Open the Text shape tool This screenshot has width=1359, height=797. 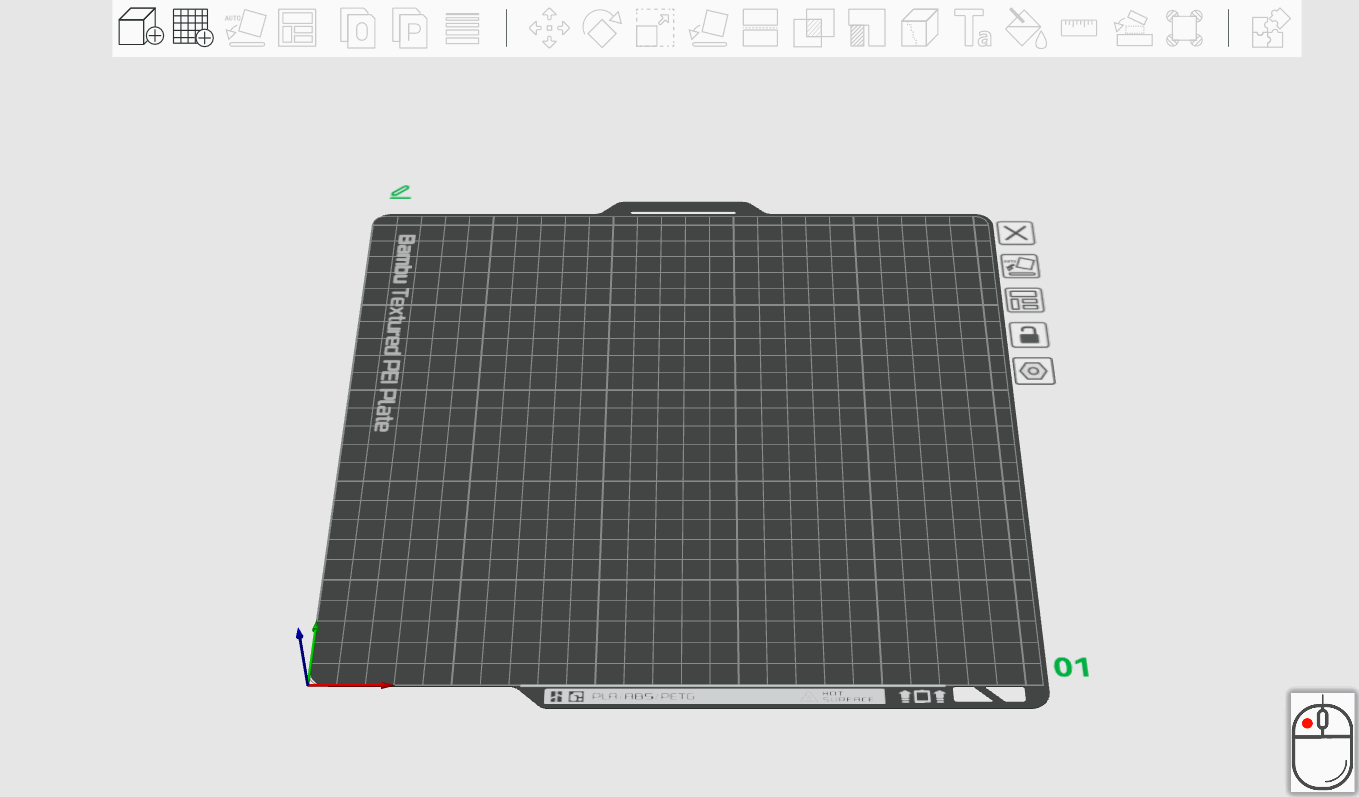click(973, 28)
